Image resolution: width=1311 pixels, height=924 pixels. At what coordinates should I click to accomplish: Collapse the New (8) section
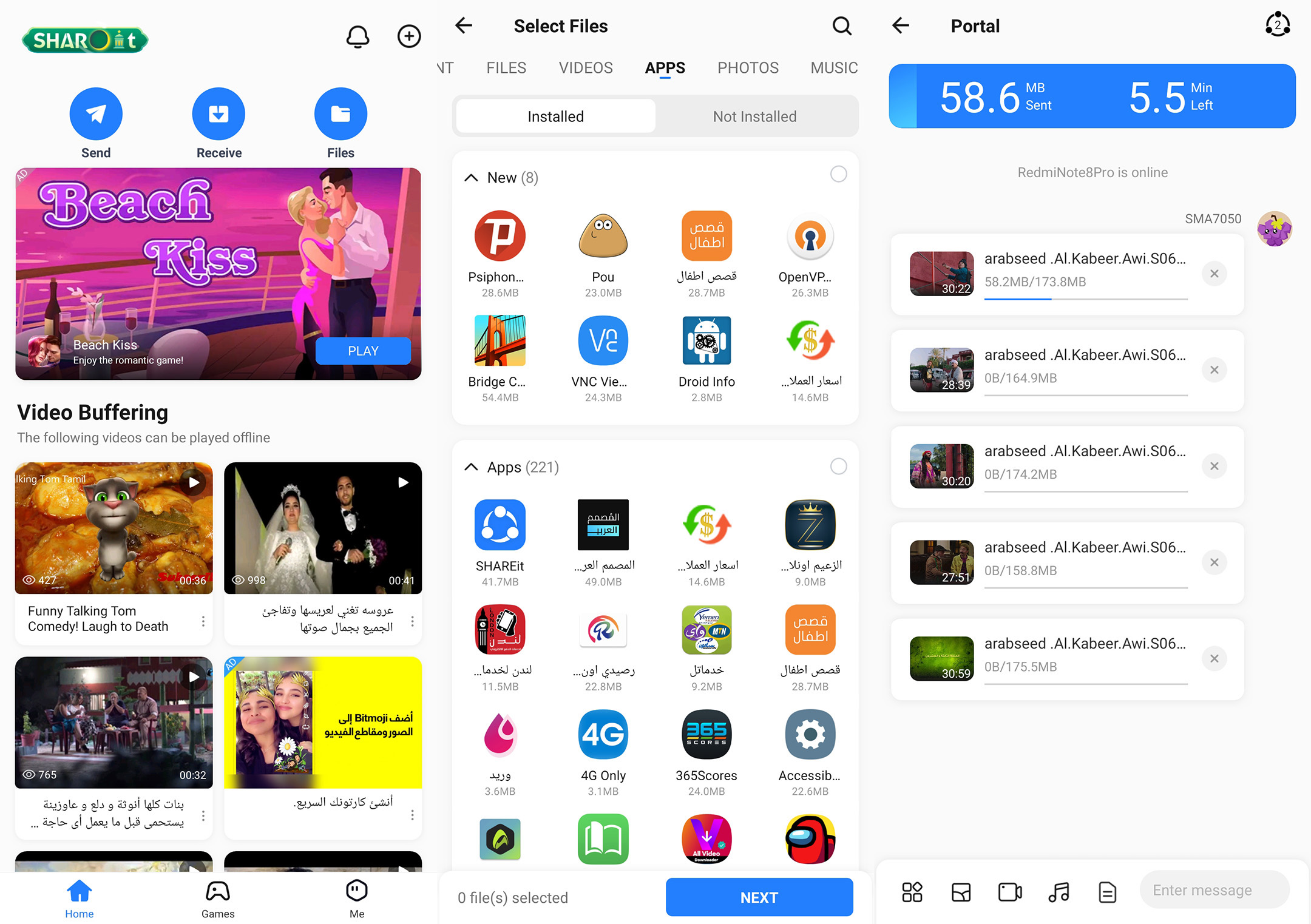(472, 177)
